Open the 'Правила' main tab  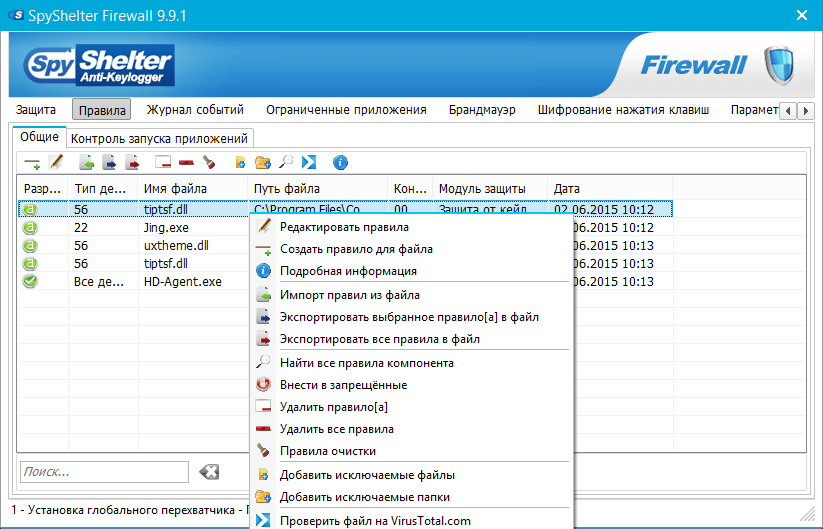102,110
